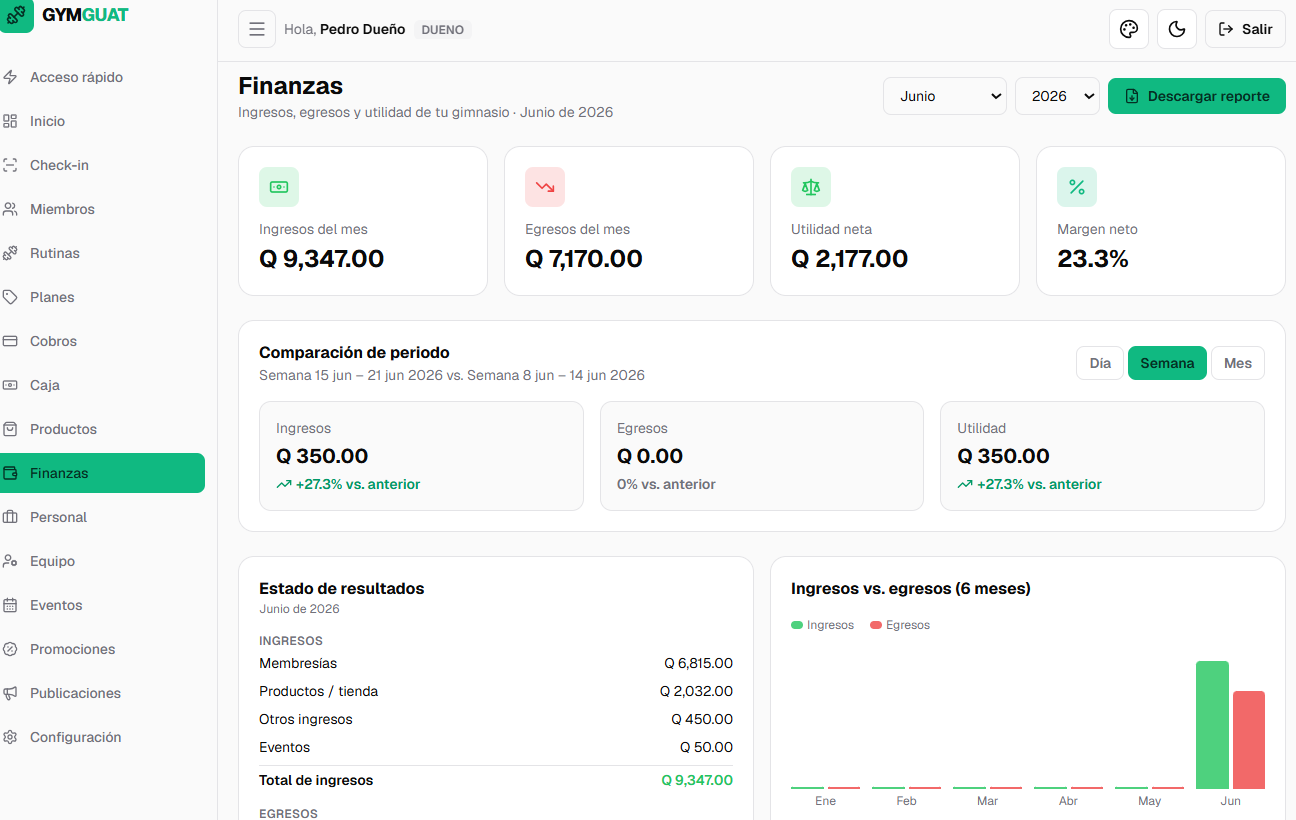Open the Productos section
The image size is (1296, 820).
coord(100,429)
